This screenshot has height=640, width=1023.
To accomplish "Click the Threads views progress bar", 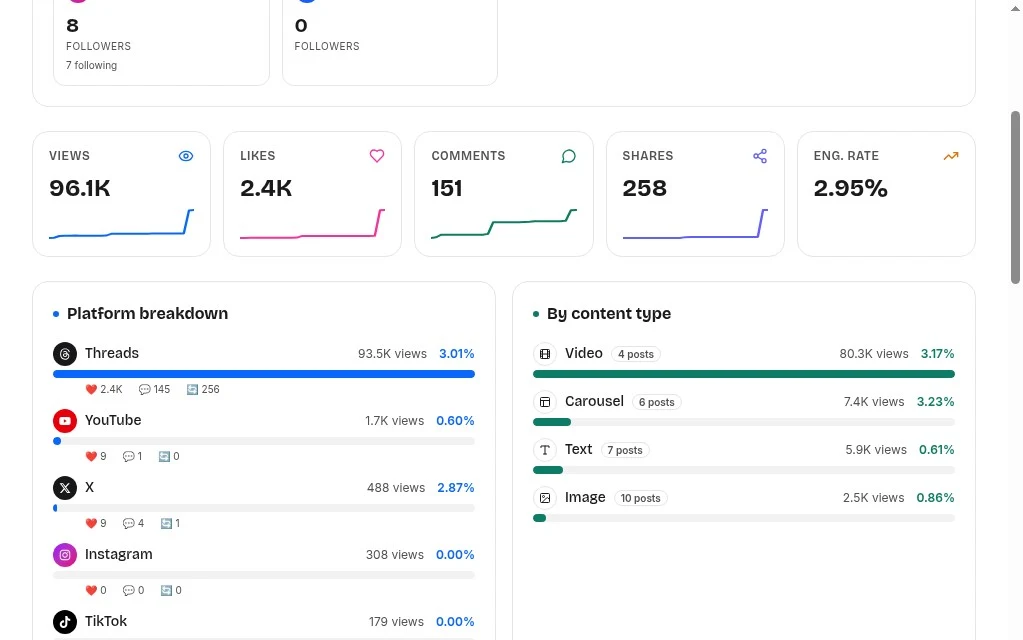I will pyautogui.click(x=264, y=374).
